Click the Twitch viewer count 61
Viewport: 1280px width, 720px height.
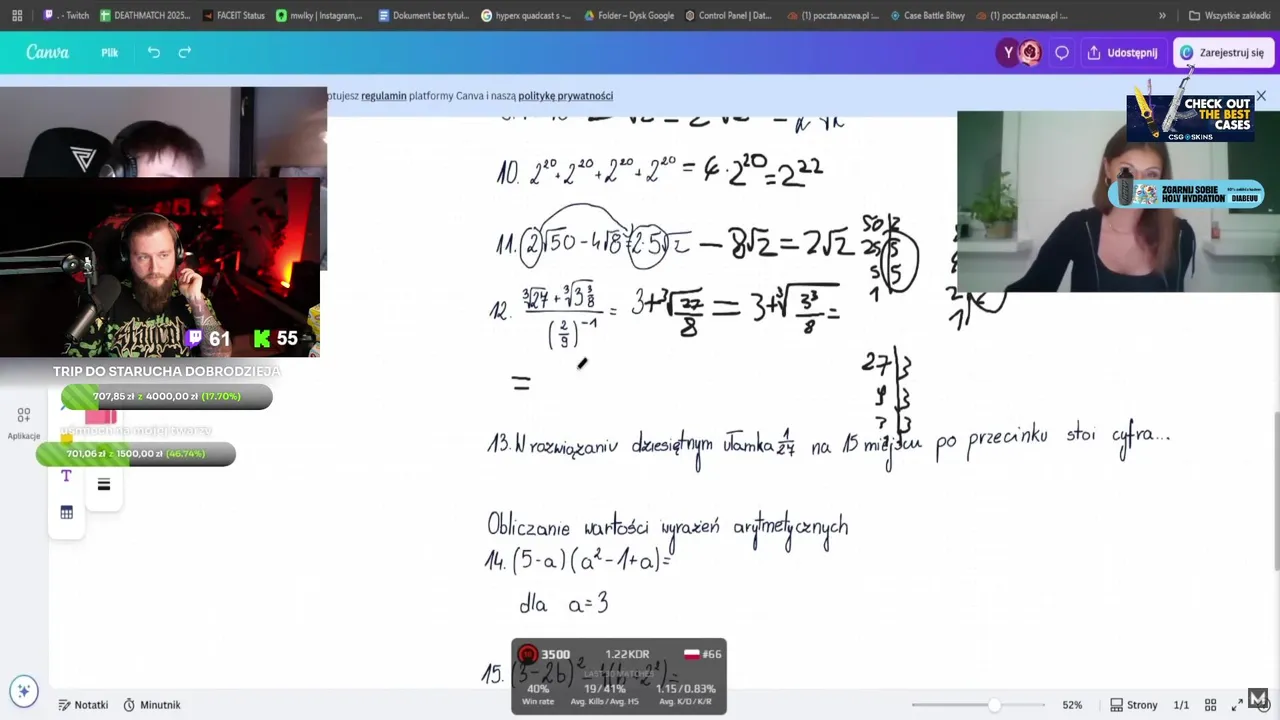pos(209,339)
